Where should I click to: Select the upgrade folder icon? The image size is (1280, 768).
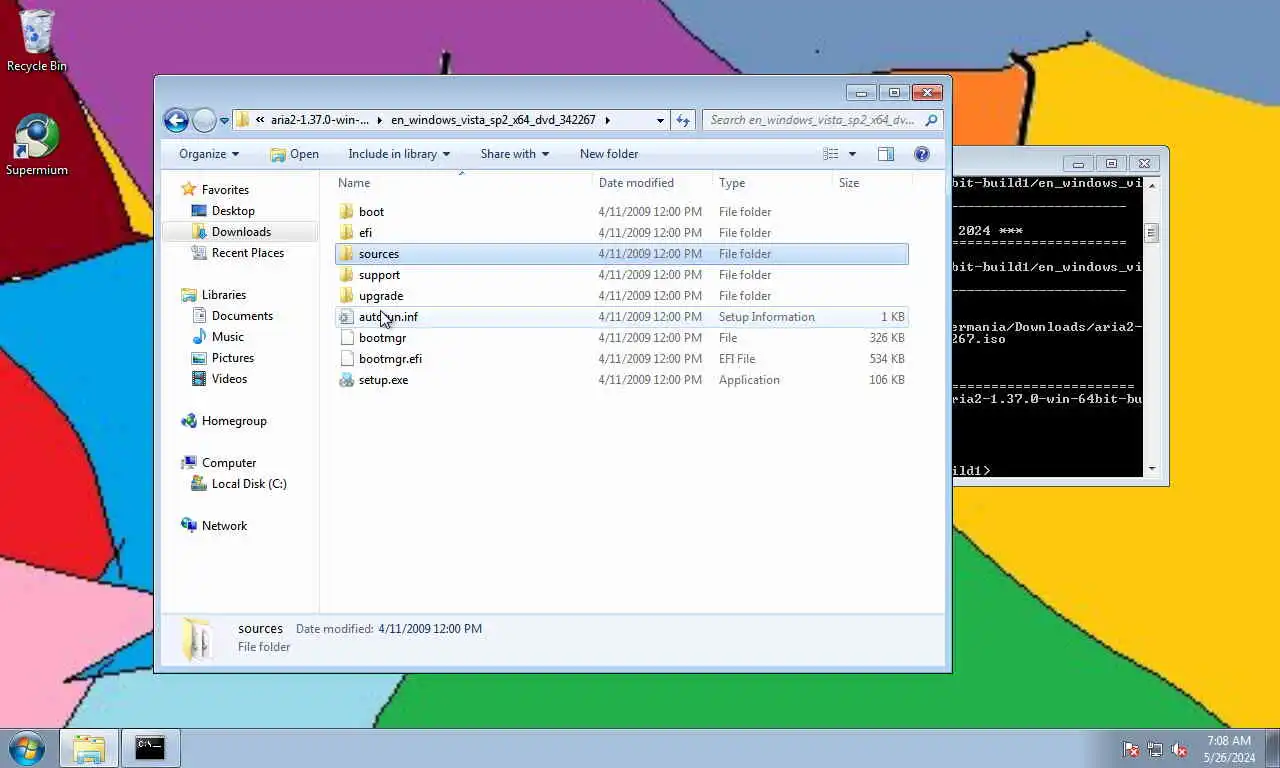(346, 295)
